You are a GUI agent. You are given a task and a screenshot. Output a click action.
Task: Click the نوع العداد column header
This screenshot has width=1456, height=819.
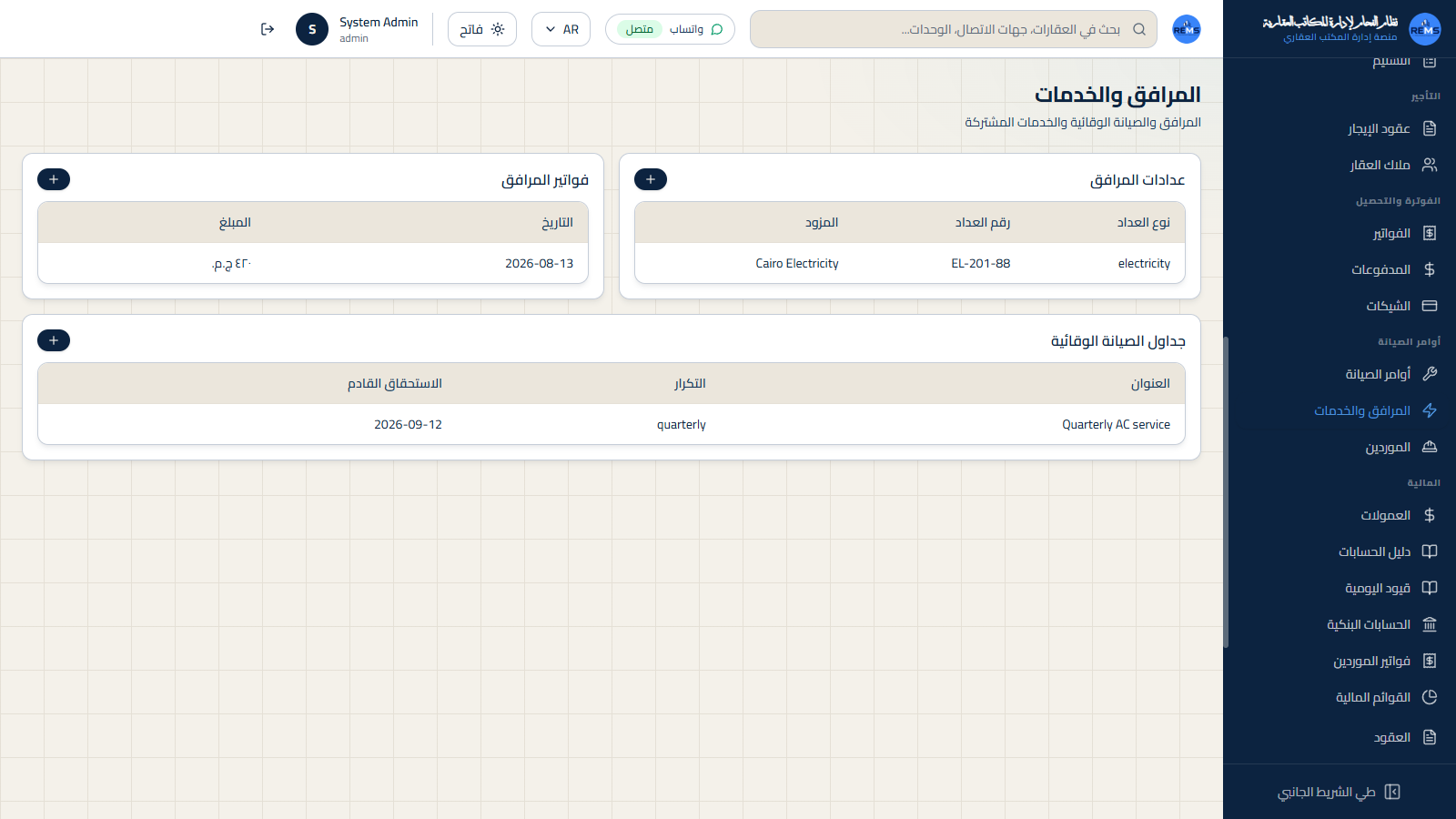pos(1144,222)
